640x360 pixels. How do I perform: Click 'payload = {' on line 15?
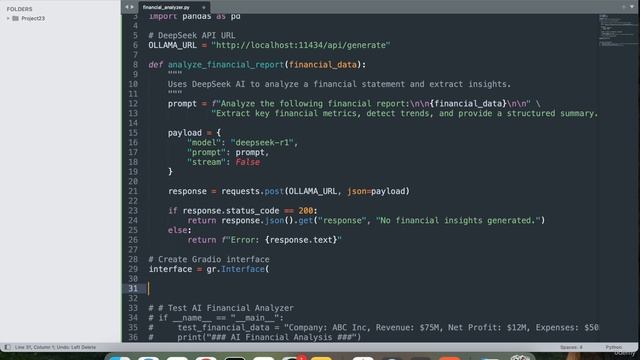194,133
